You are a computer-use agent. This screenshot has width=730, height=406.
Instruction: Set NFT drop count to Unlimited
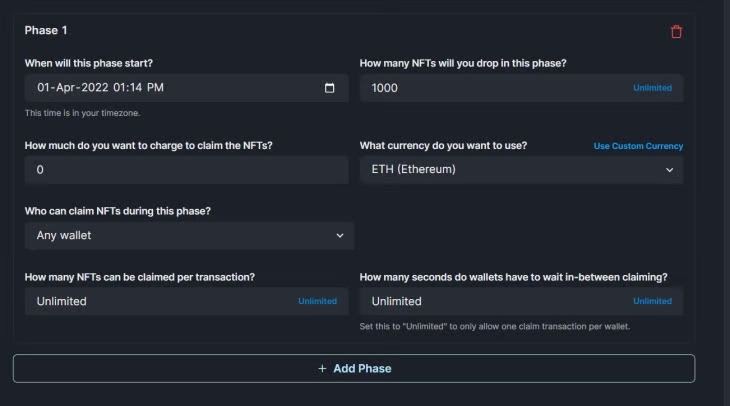tap(652, 88)
